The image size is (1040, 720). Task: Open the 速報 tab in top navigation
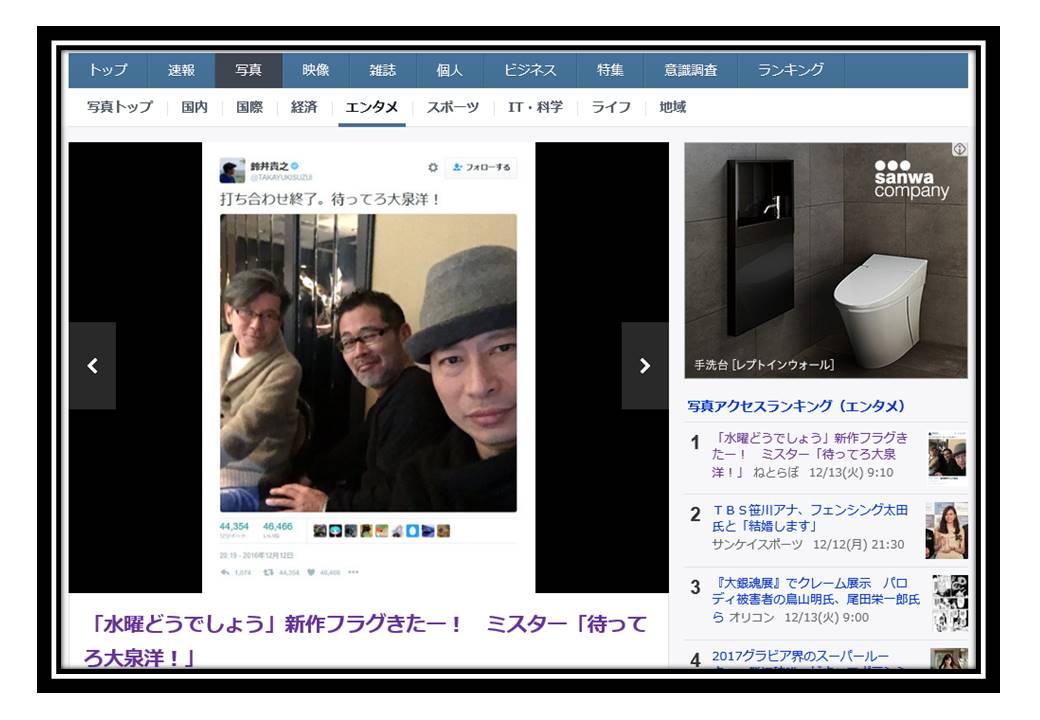(182, 70)
